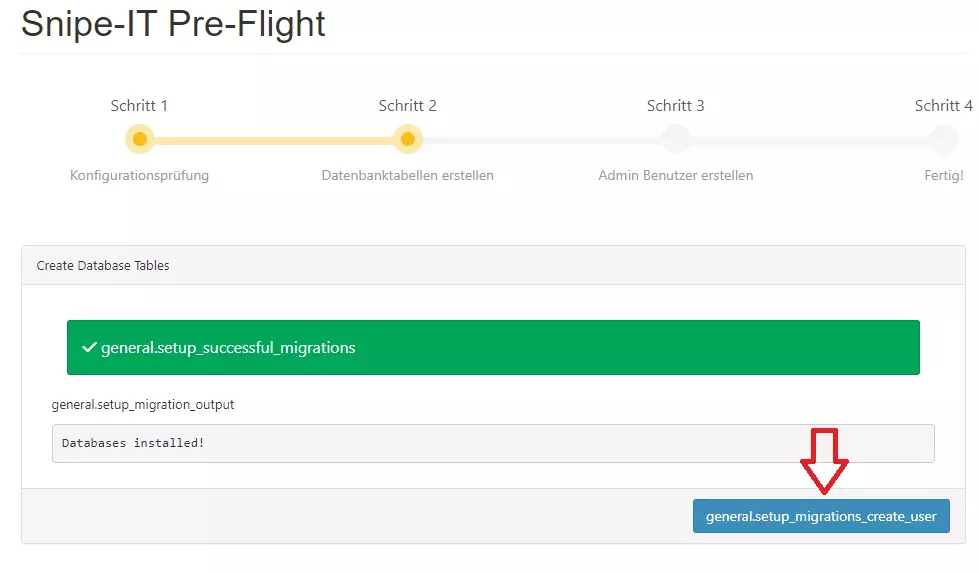
Task: Open the Schritt 1 step label
Action: 139,106
